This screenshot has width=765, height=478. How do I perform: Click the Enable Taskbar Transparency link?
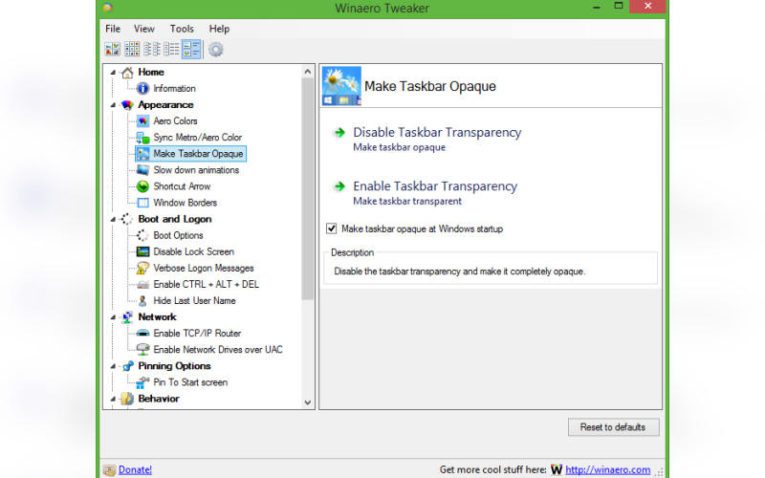pyautogui.click(x=435, y=186)
